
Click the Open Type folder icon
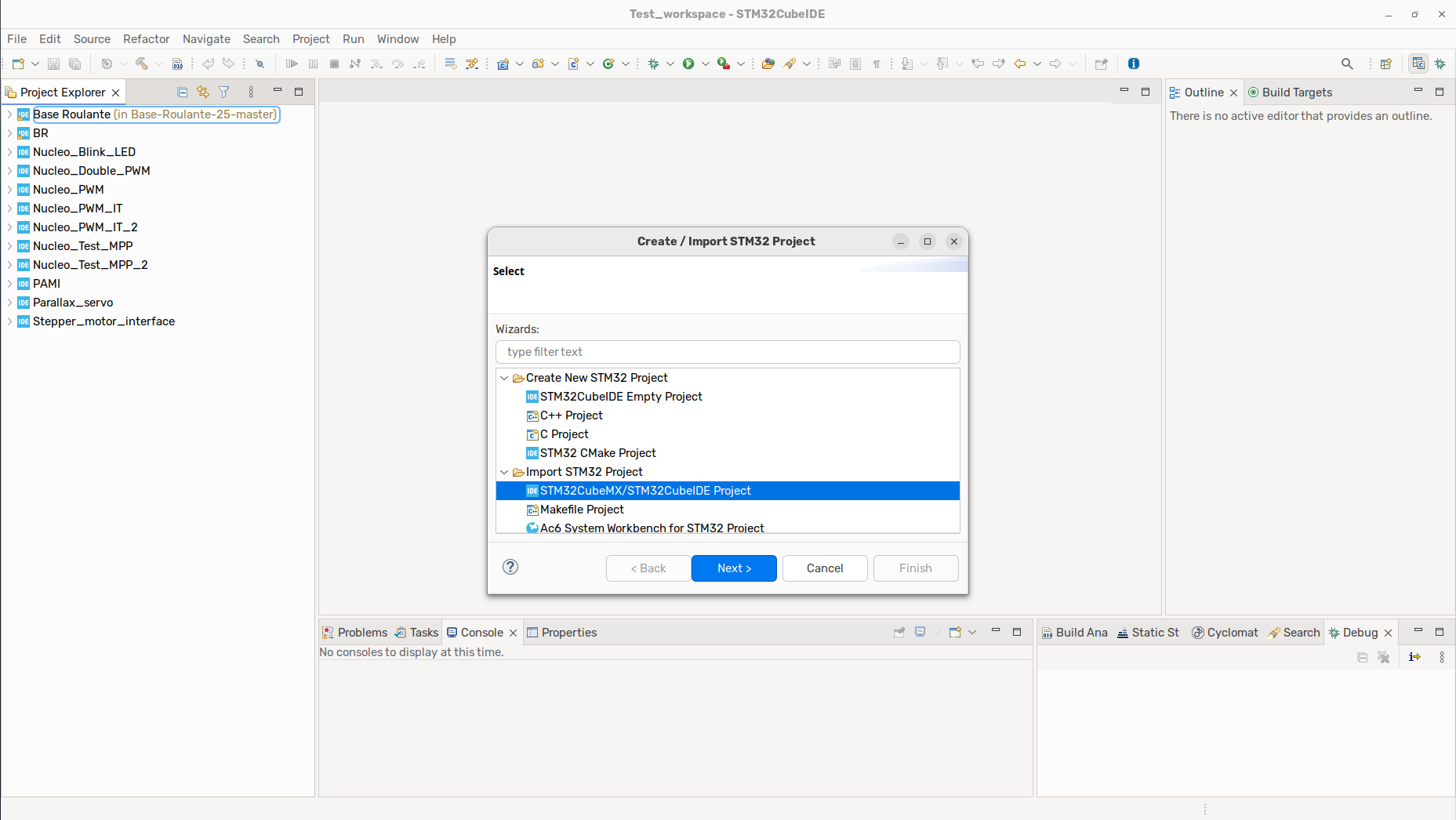click(768, 63)
